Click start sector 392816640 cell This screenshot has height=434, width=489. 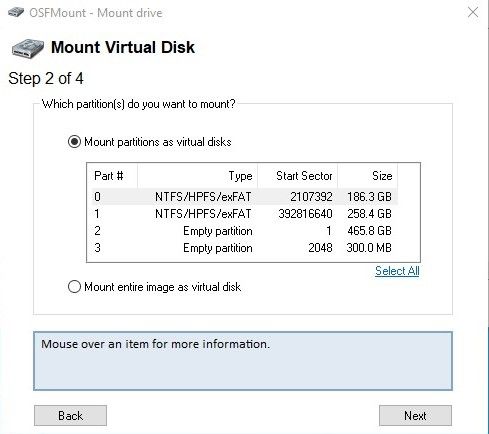coord(305,214)
